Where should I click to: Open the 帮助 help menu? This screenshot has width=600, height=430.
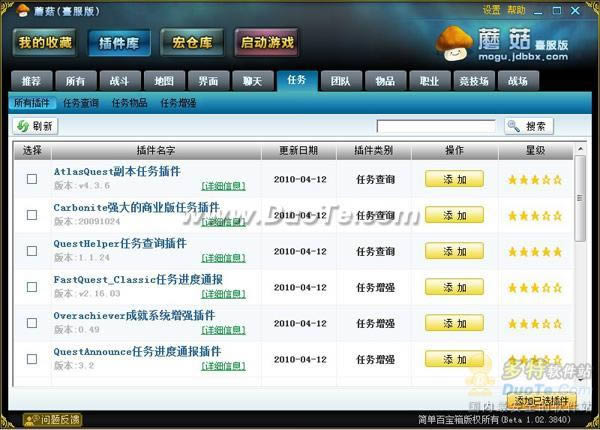[x=516, y=9]
